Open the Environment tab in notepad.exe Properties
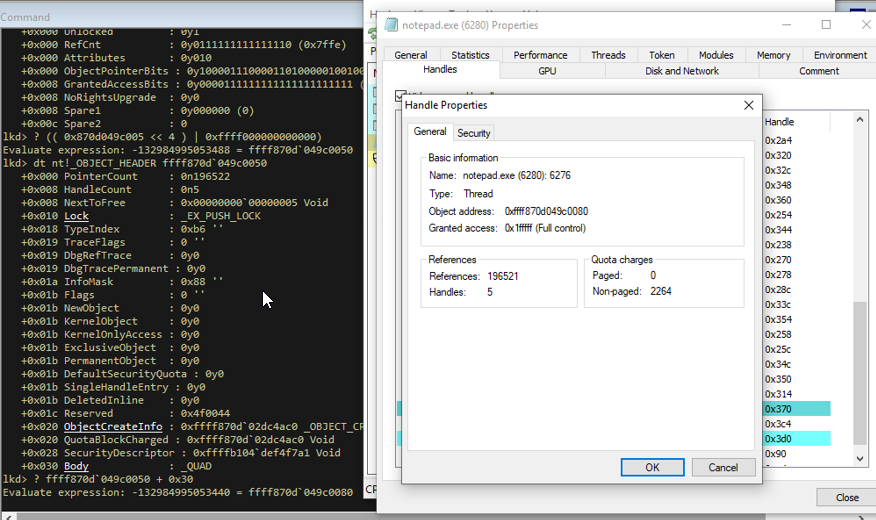Image resolution: width=876 pixels, height=520 pixels. pyautogui.click(x=840, y=55)
